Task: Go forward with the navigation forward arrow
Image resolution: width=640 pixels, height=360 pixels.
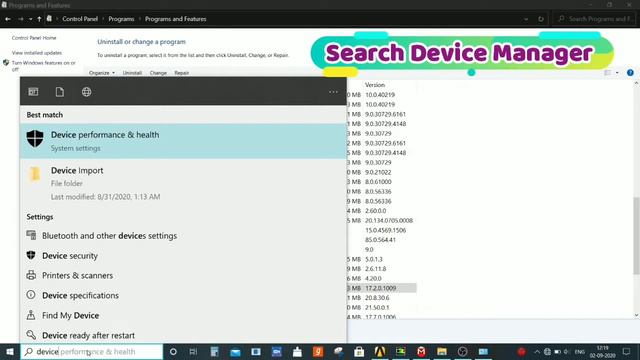Action: [x=20, y=19]
